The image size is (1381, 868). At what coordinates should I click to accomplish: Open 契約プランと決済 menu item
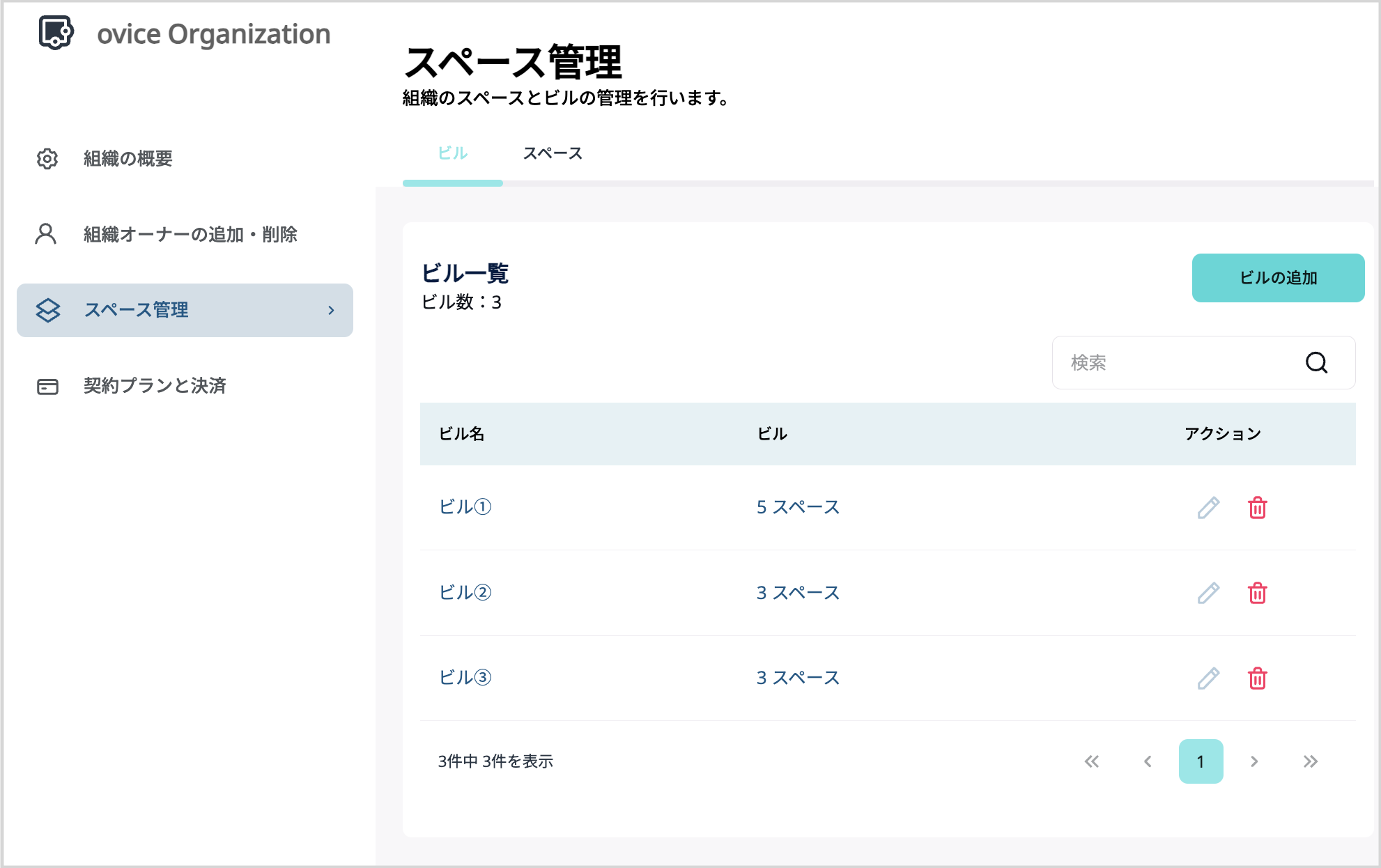[x=155, y=386]
